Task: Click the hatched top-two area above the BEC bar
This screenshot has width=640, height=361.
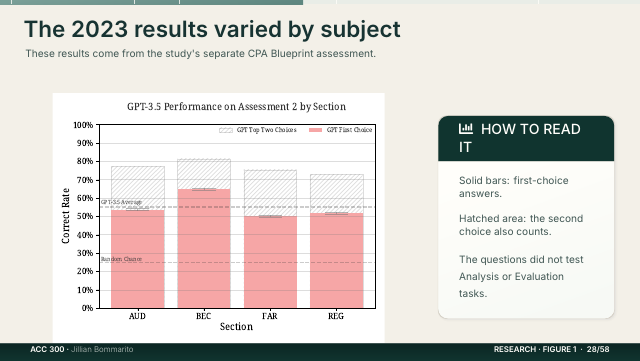Action: pos(204,174)
